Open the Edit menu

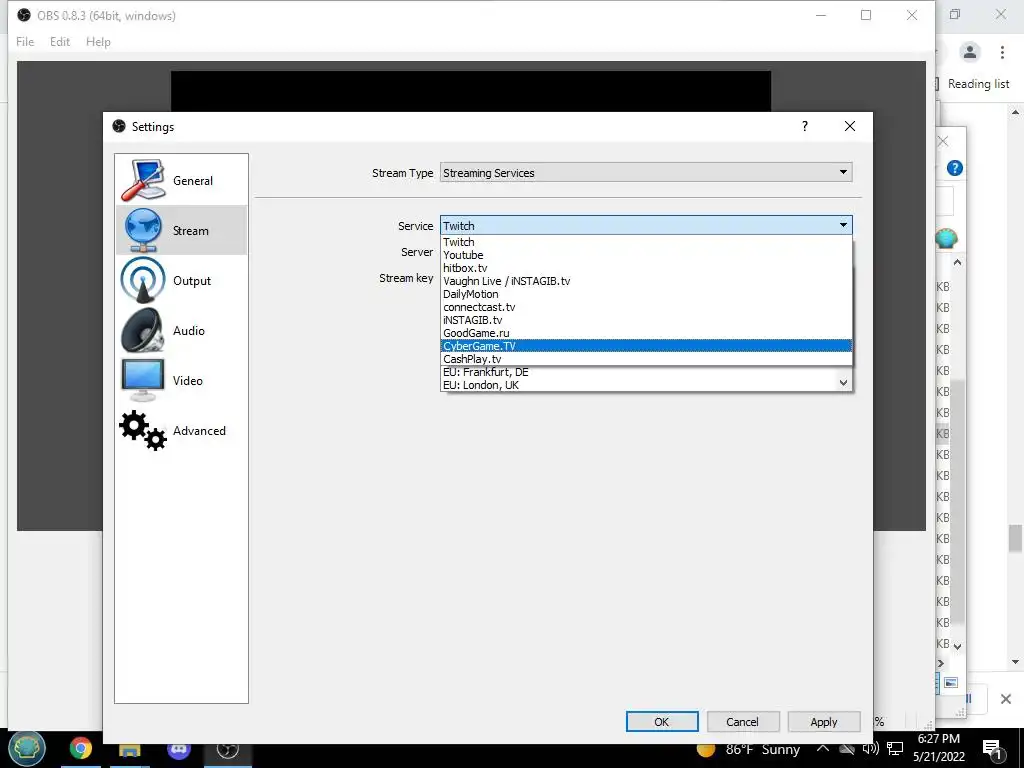[x=59, y=42]
